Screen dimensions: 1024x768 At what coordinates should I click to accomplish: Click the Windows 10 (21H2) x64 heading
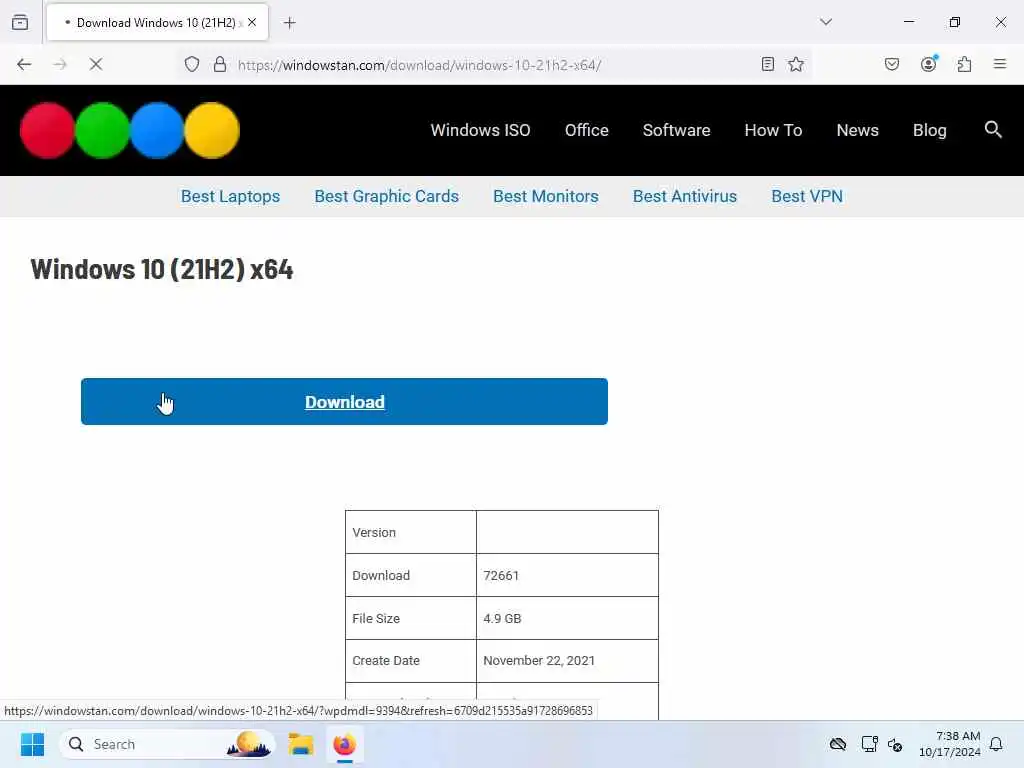pos(162,269)
